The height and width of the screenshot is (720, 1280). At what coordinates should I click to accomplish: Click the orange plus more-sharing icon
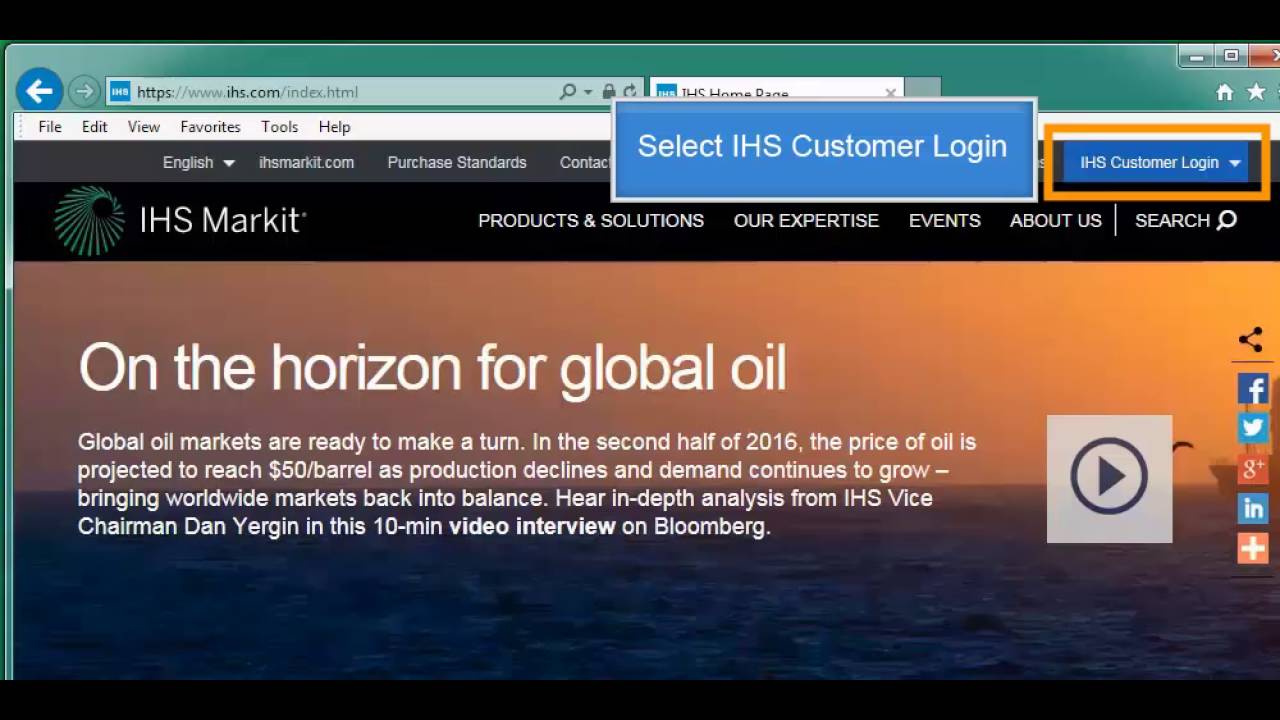click(x=1253, y=548)
